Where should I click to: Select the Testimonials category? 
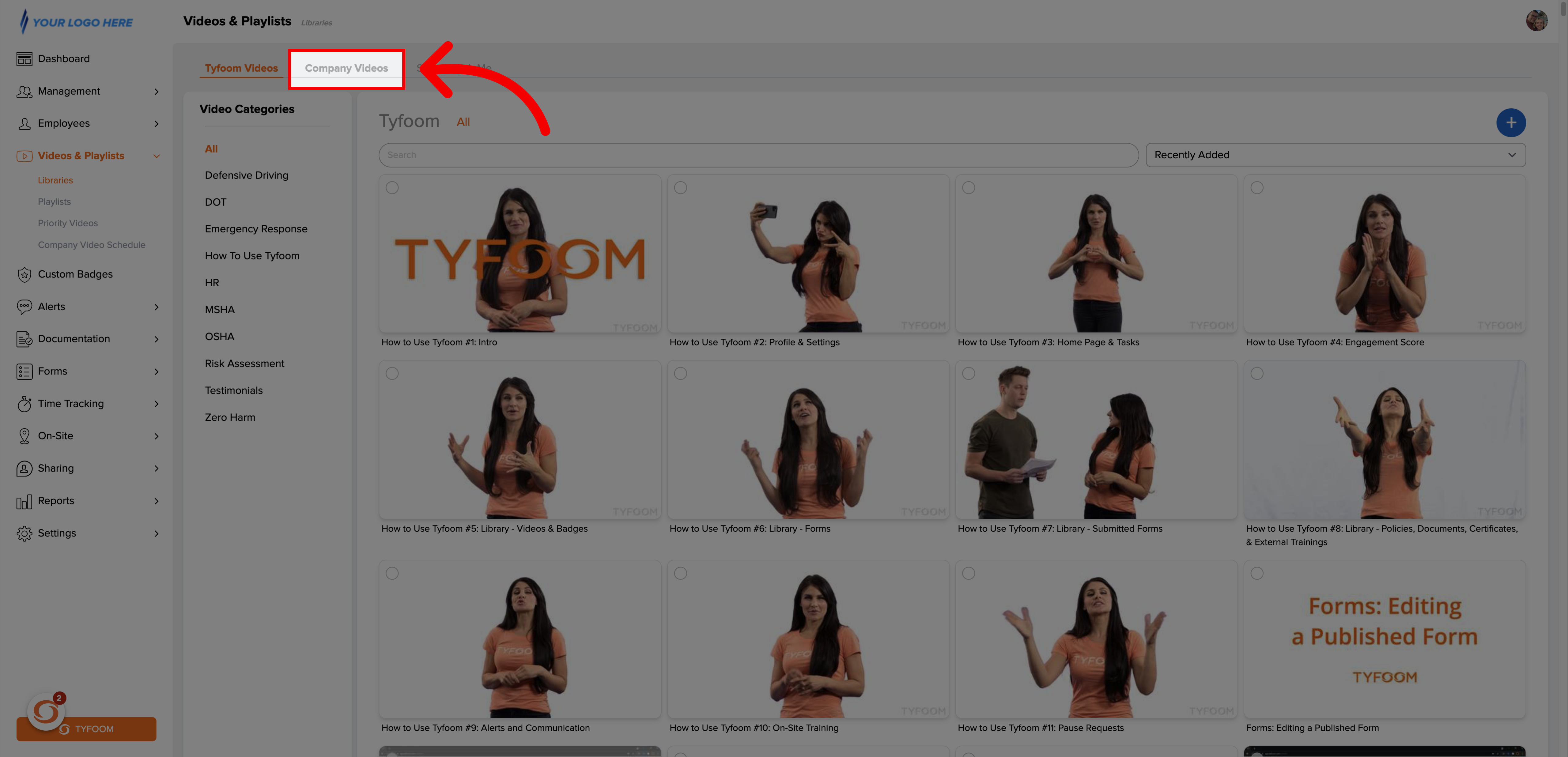point(234,391)
